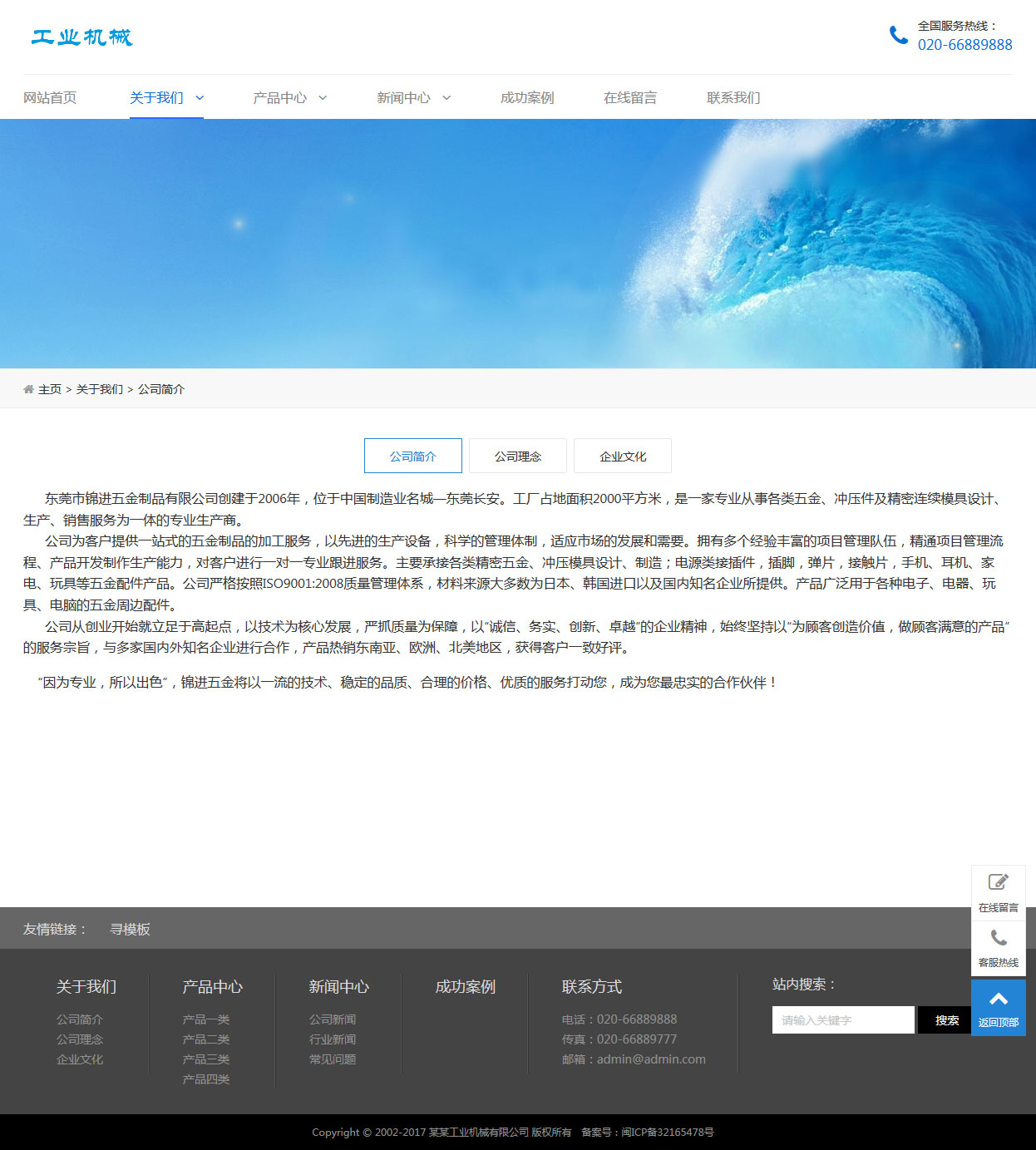The image size is (1036, 1150).
Task: Click the 返回顶部 up-arrow button
Action: (x=999, y=1007)
